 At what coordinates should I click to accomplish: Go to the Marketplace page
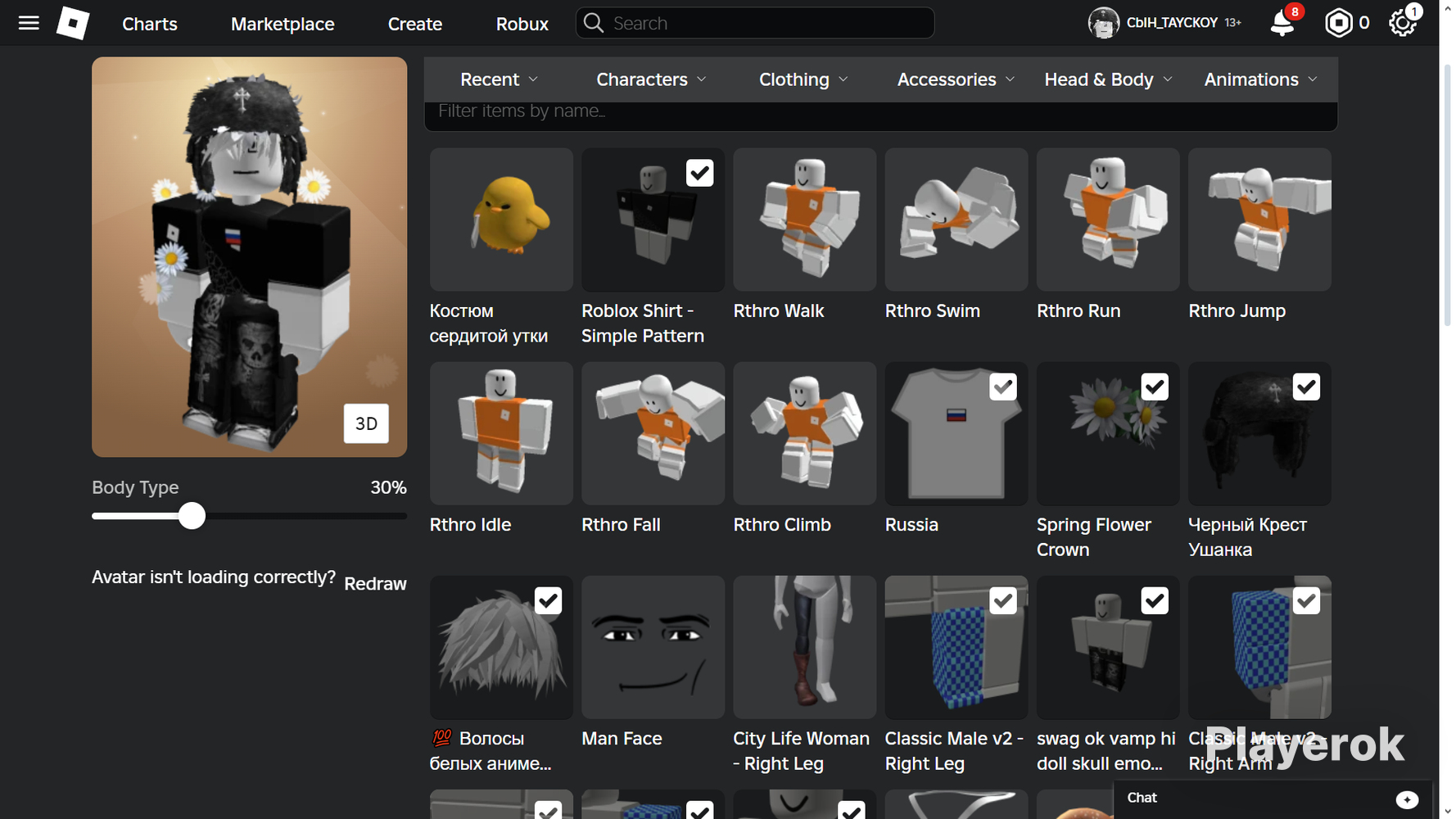click(x=283, y=24)
